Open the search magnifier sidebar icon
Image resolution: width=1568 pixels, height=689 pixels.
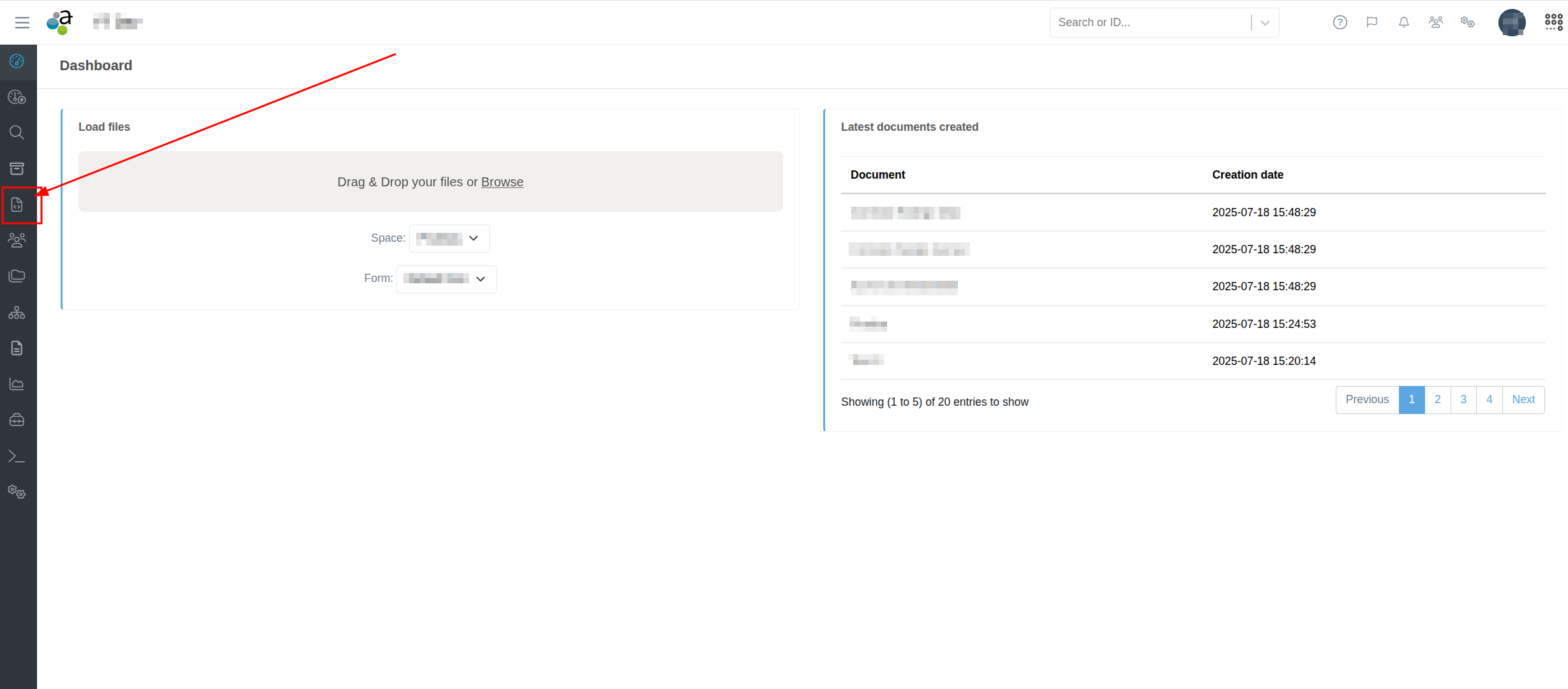(17, 133)
